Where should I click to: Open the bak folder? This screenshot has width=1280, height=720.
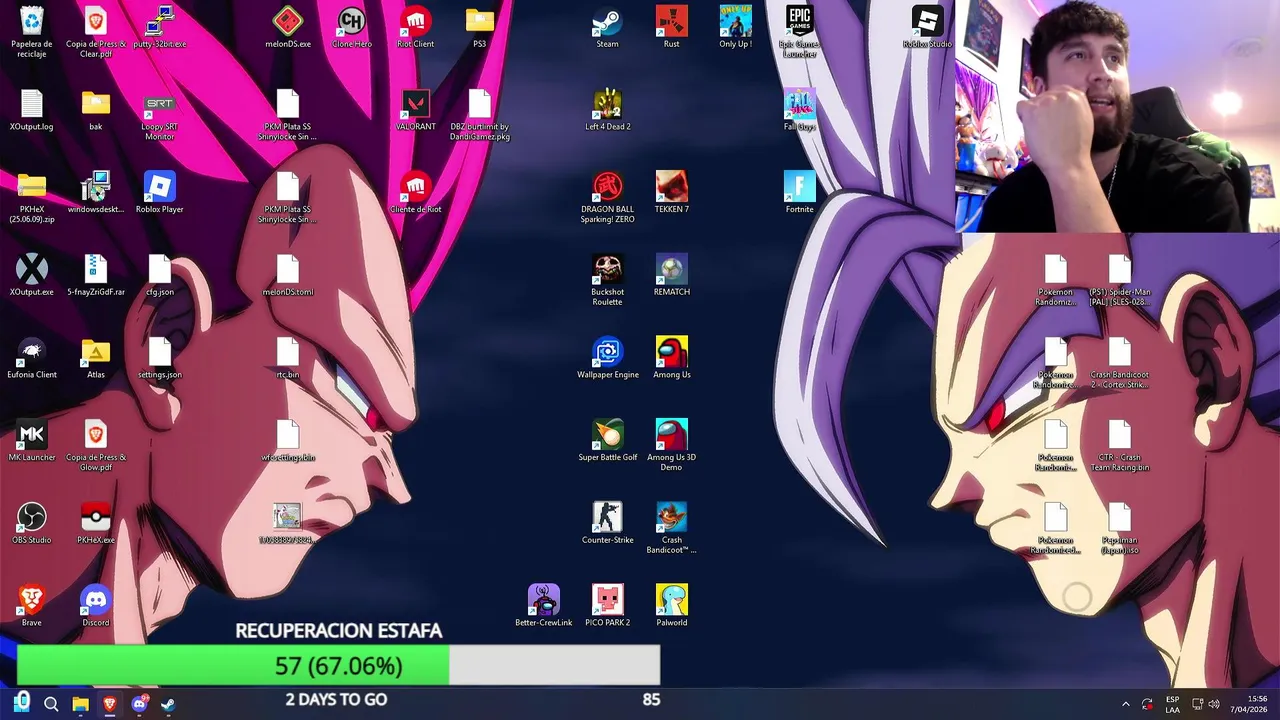[x=96, y=110]
